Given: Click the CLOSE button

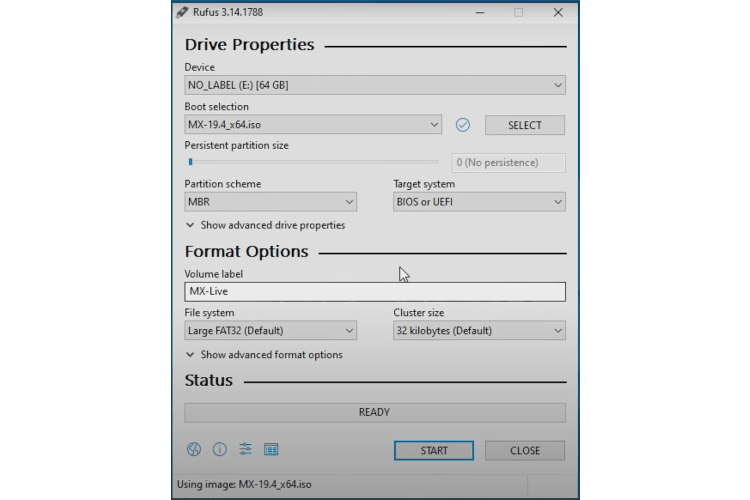Looking at the screenshot, I should click(x=525, y=451).
